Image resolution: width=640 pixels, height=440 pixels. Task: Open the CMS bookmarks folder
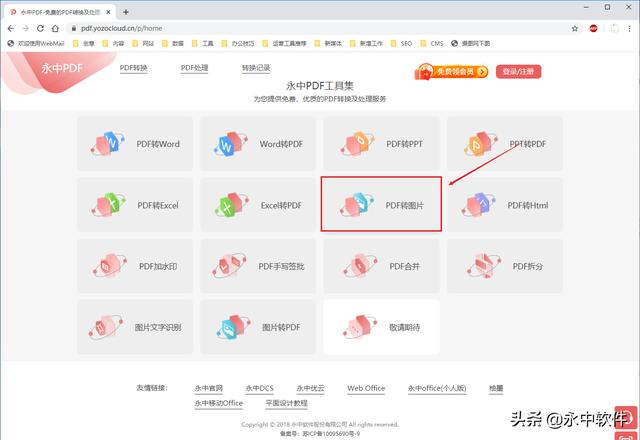pyautogui.click(x=432, y=43)
